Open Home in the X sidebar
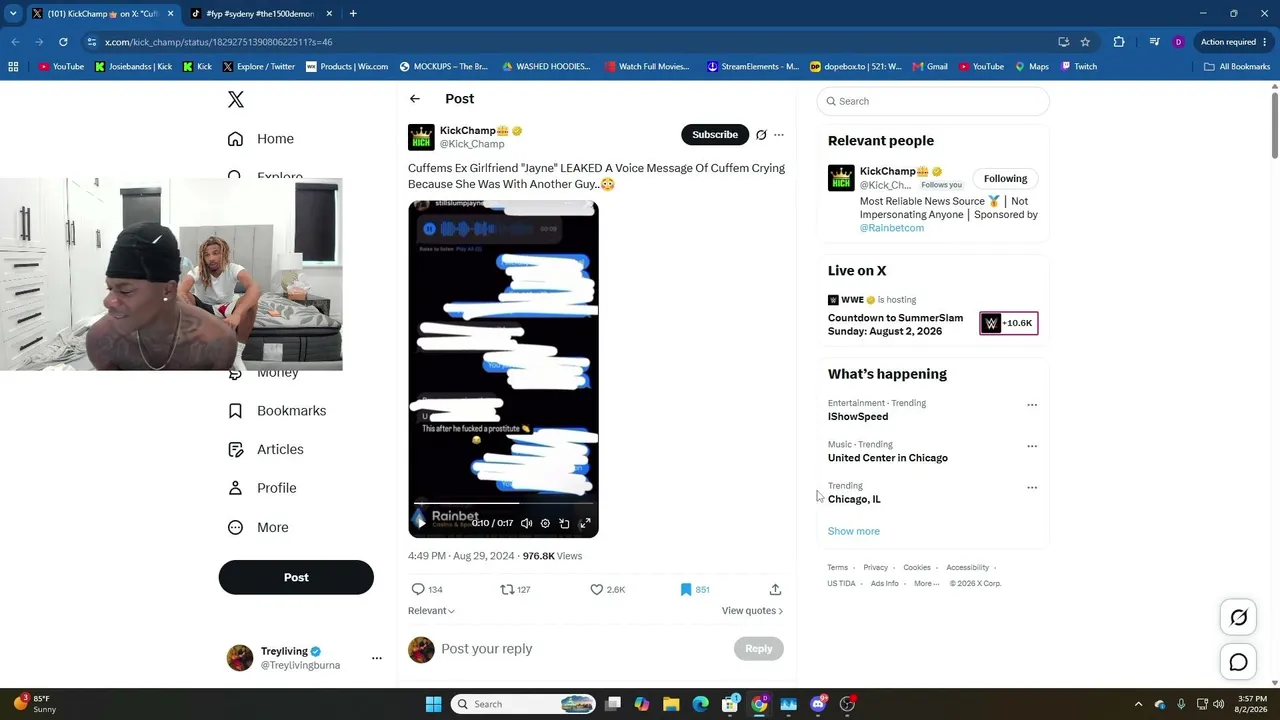Screen dimensions: 1280x720 (261, 139)
